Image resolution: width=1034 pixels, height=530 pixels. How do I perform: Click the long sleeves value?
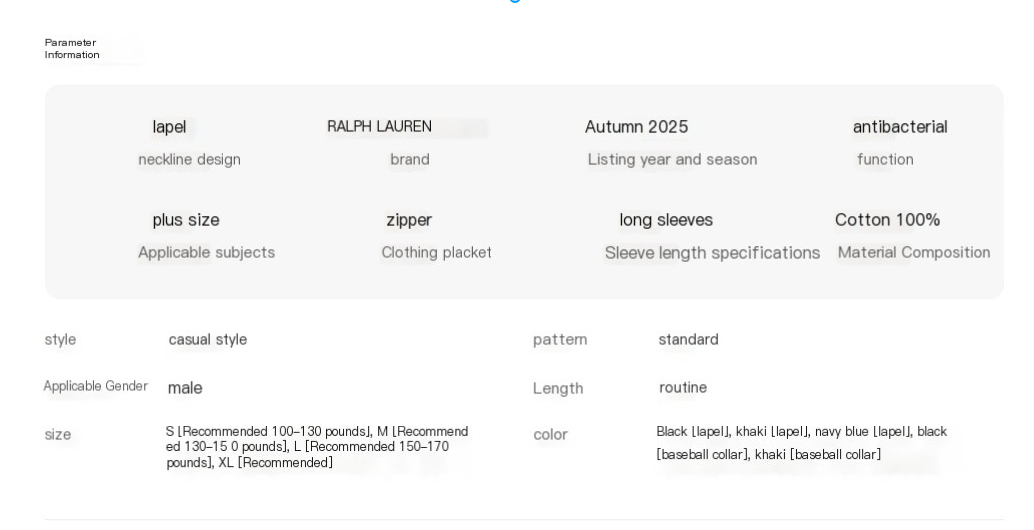click(666, 220)
